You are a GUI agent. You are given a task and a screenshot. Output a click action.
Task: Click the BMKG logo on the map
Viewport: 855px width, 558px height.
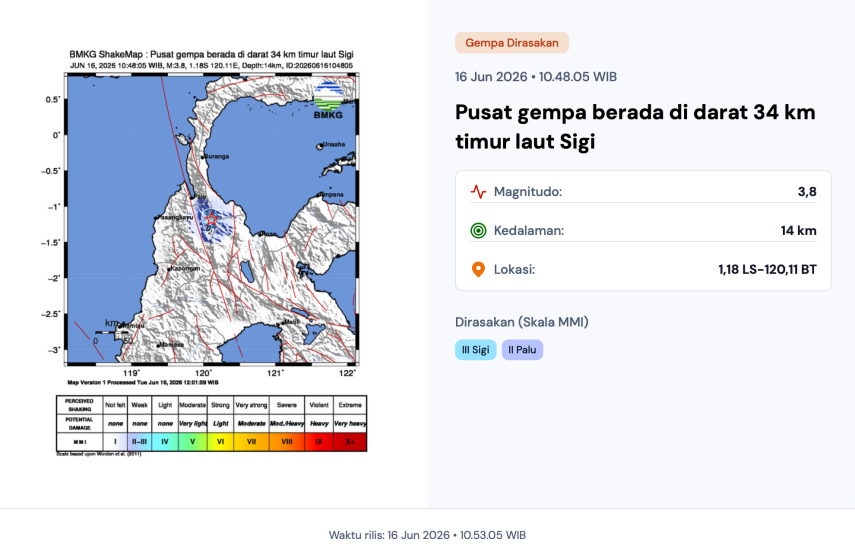[329, 101]
